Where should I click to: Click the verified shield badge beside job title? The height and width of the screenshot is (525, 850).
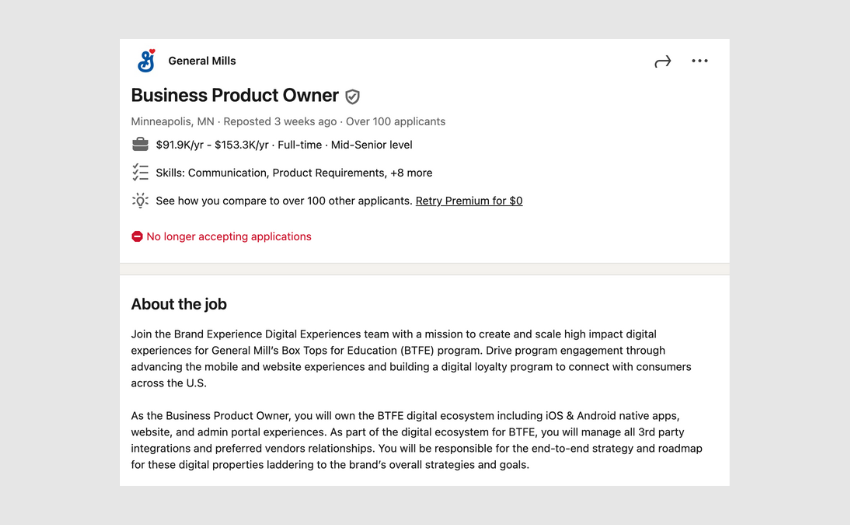pos(352,97)
